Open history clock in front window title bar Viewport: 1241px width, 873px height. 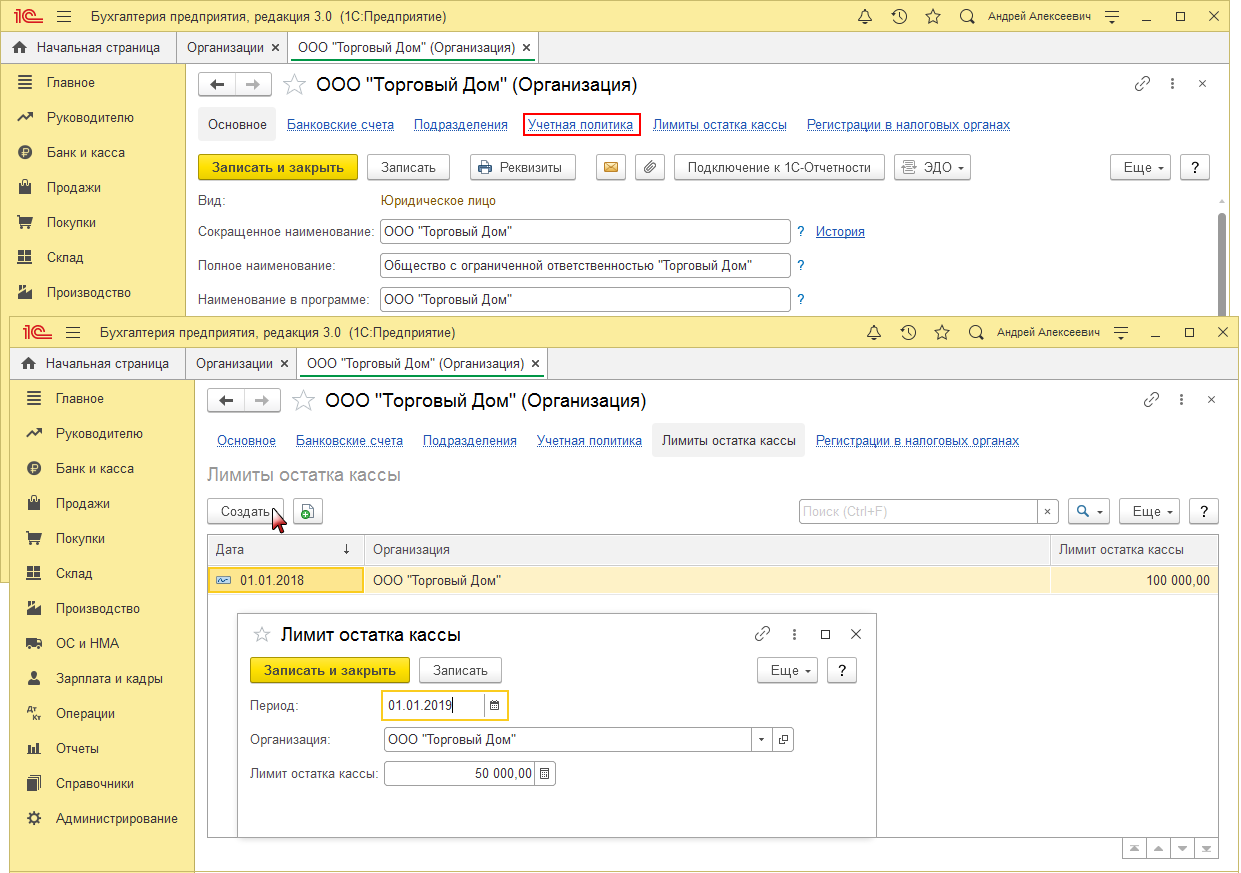[x=908, y=332]
